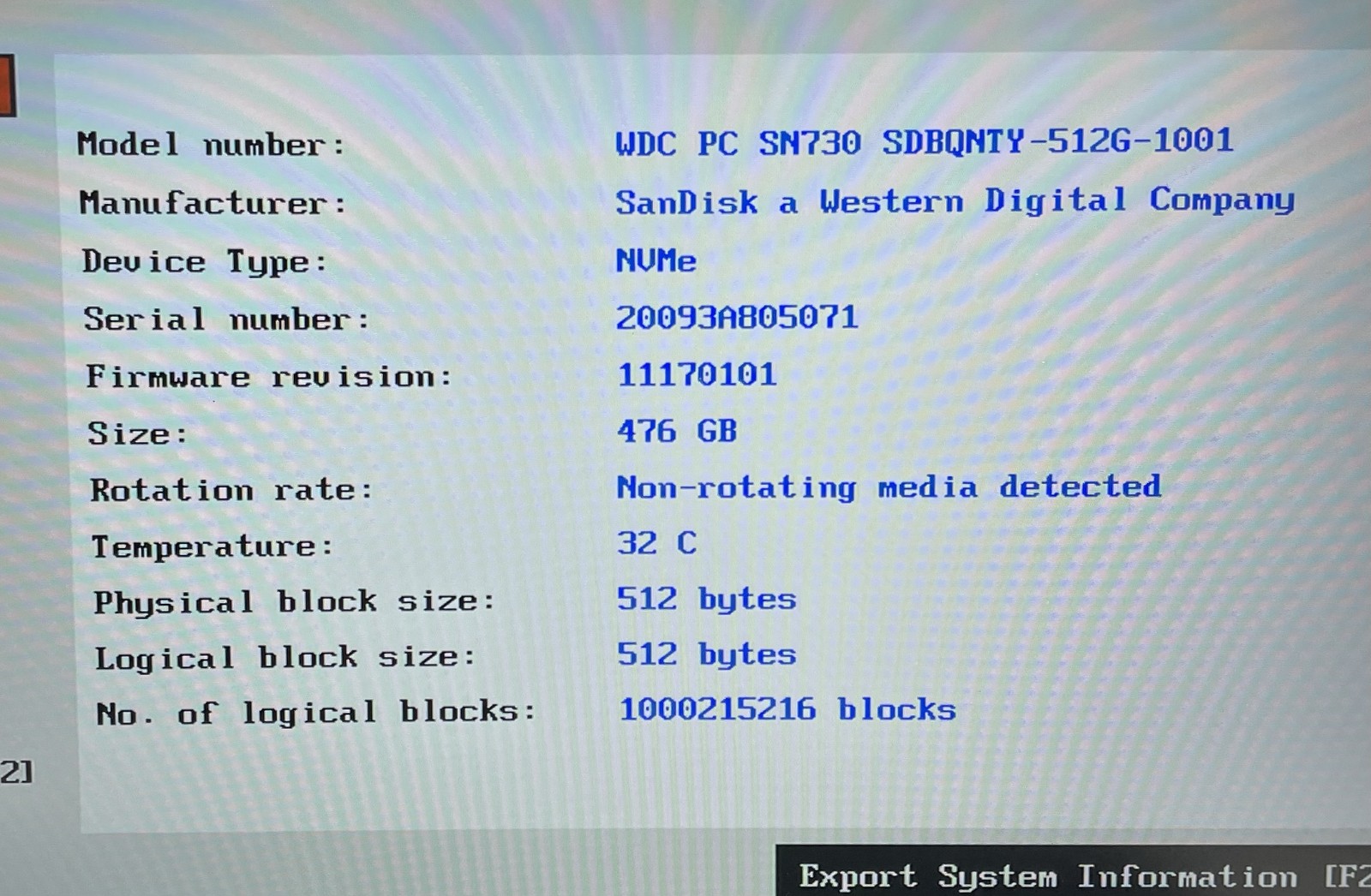The height and width of the screenshot is (896, 1371).
Task: Select the 'Logical block size:' label
Action: tap(285, 658)
